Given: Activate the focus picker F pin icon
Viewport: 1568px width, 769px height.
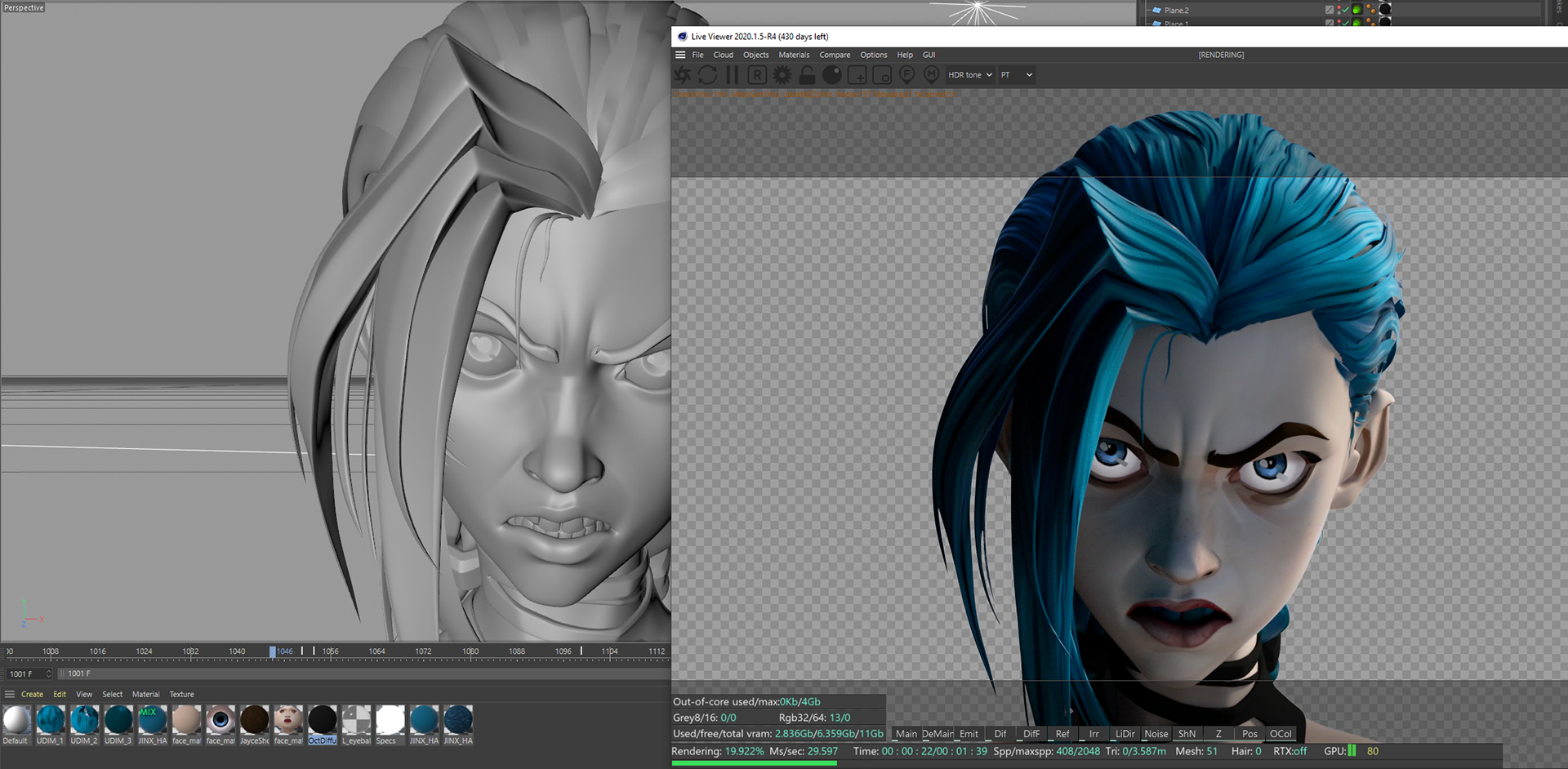Looking at the screenshot, I should (x=906, y=75).
